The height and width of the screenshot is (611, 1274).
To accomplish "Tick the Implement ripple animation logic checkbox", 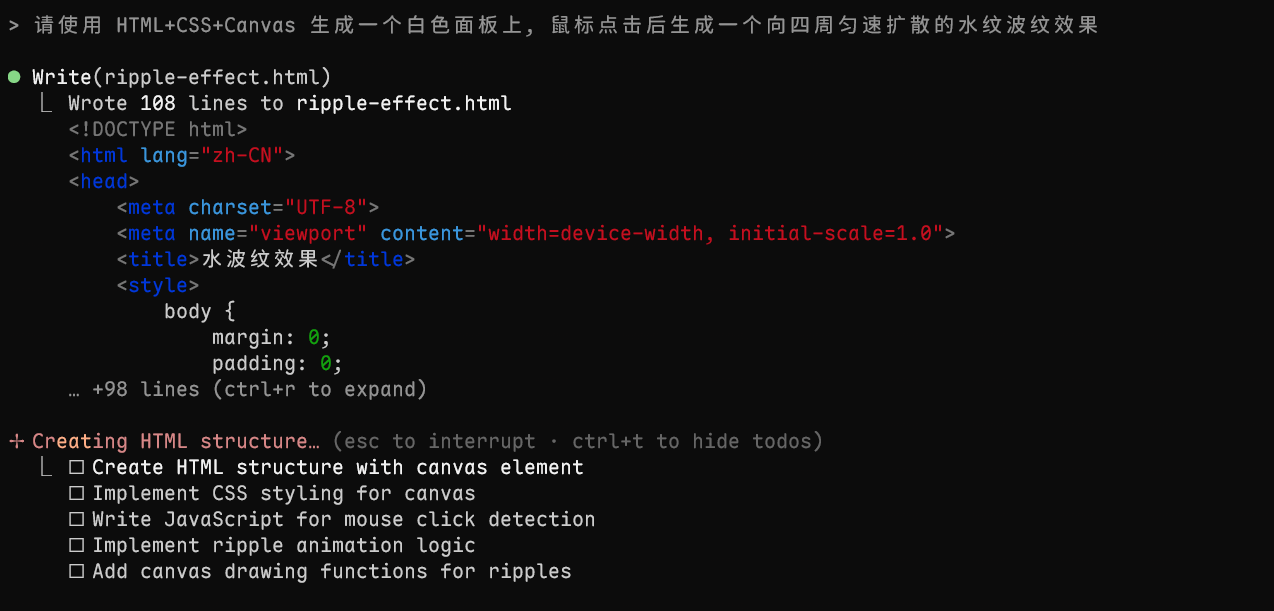I will (x=76, y=545).
